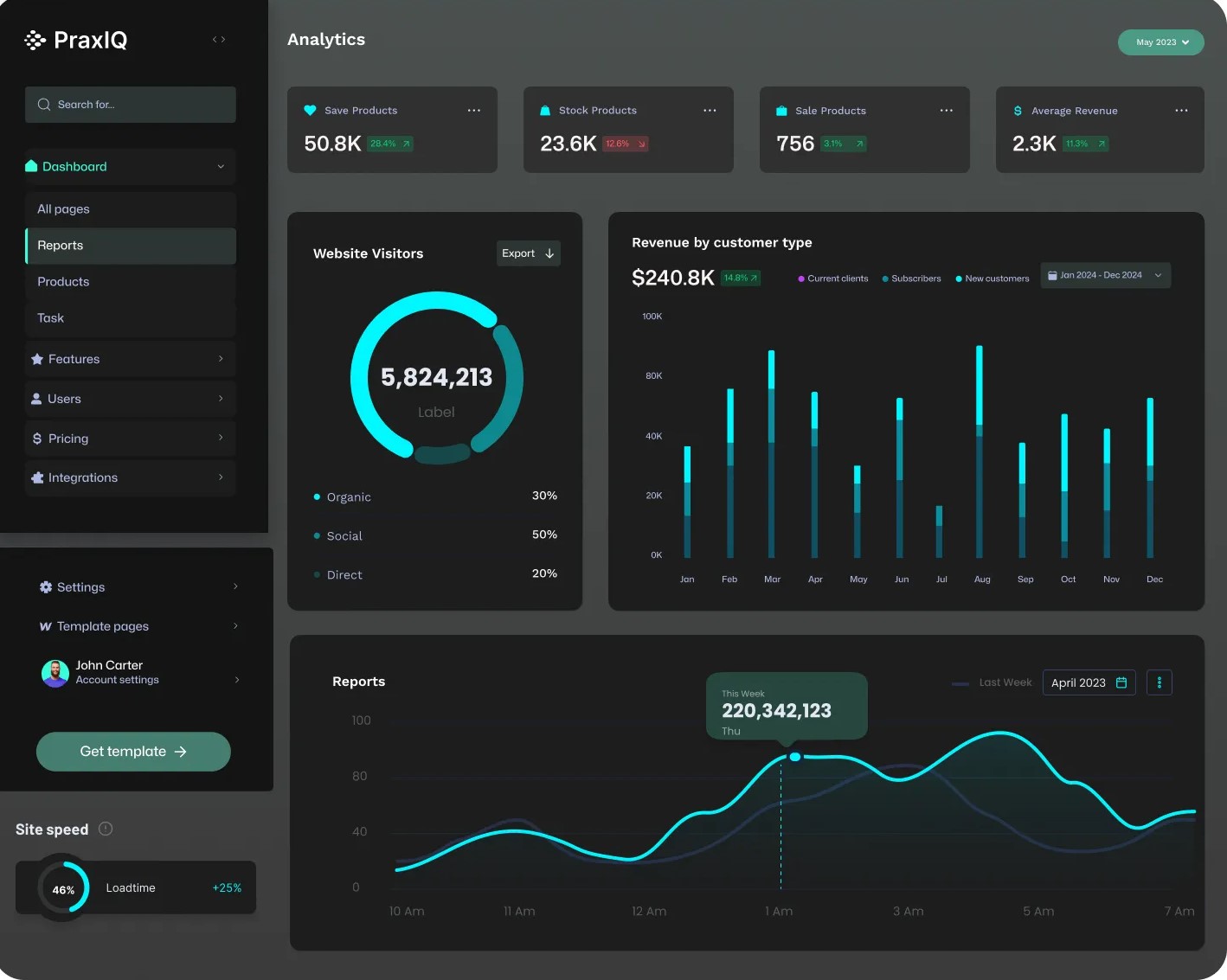Toggle the Current clients legend item

pyautogui.click(x=832, y=278)
